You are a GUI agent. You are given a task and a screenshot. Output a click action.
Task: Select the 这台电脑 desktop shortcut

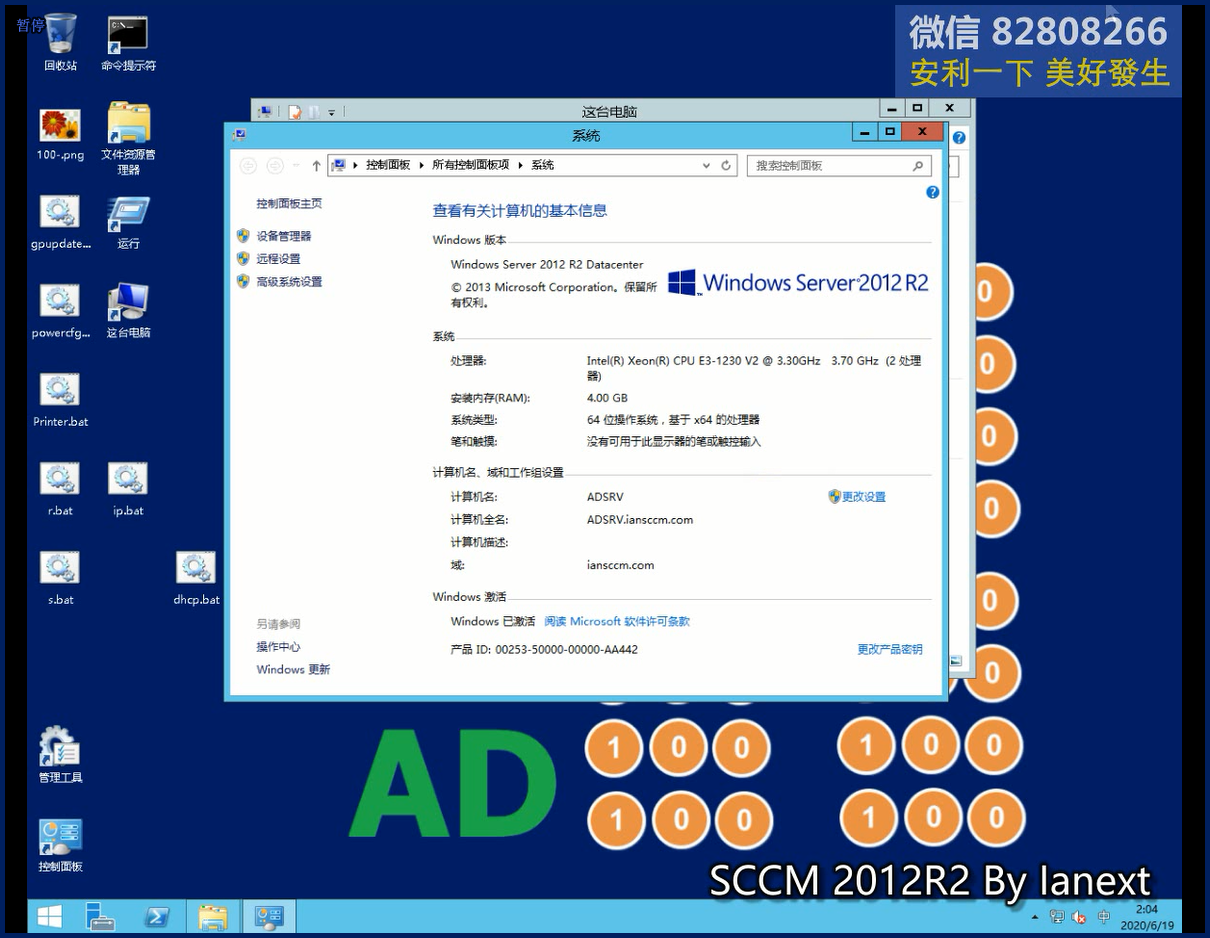[x=128, y=311]
